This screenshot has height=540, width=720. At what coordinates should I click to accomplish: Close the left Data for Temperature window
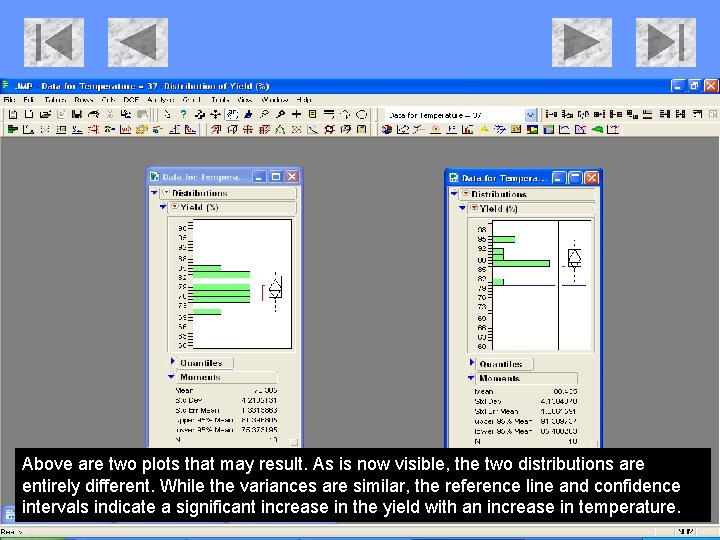[292, 177]
